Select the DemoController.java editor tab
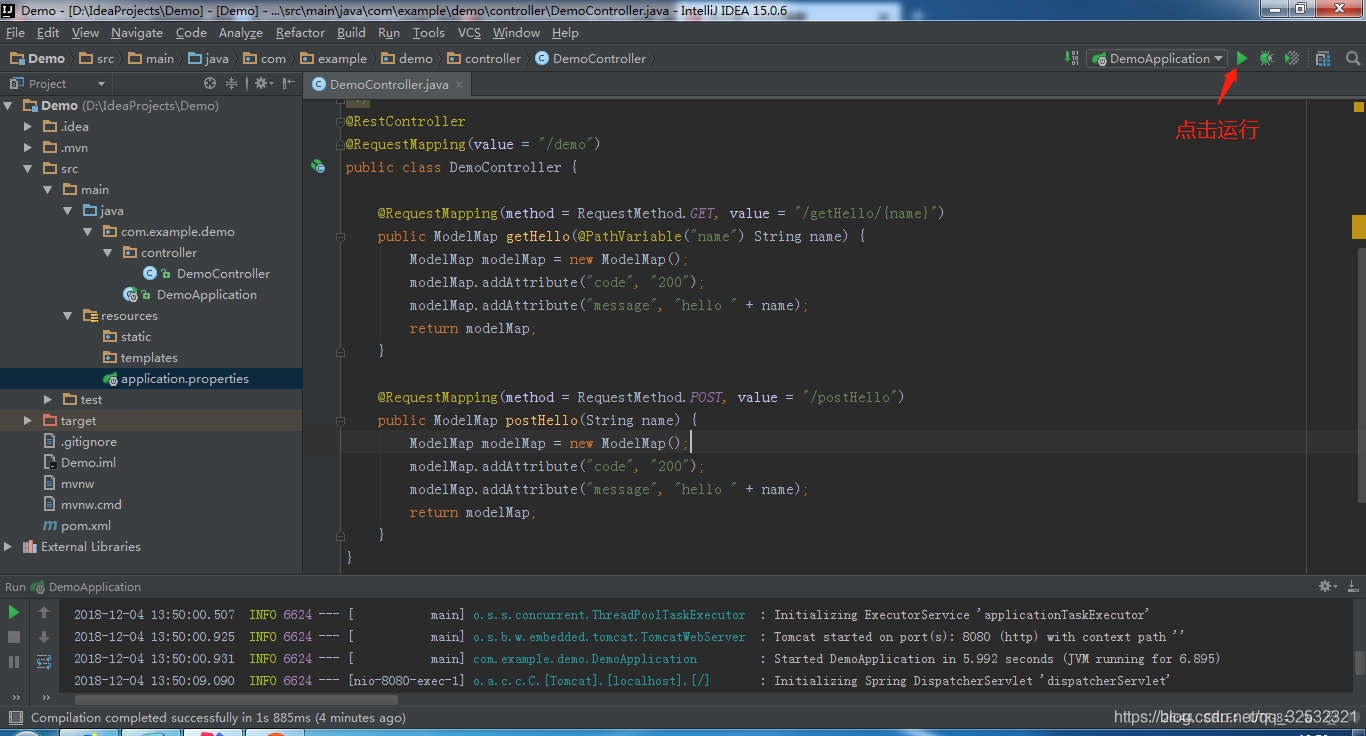Viewport: 1366px width, 736px height. pyautogui.click(x=389, y=84)
